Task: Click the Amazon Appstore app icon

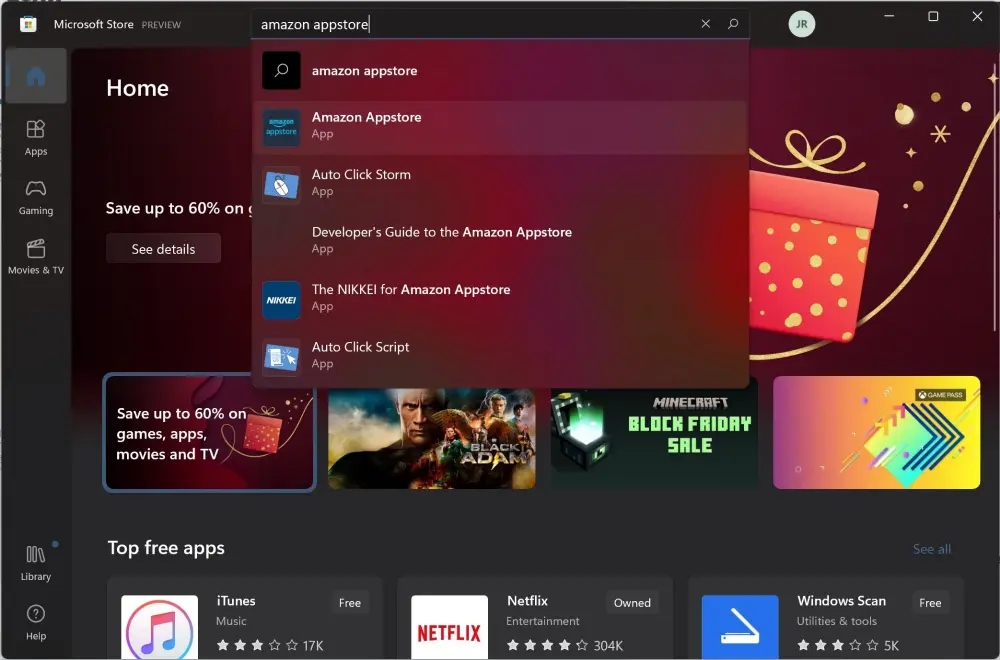Action: click(x=281, y=127)
